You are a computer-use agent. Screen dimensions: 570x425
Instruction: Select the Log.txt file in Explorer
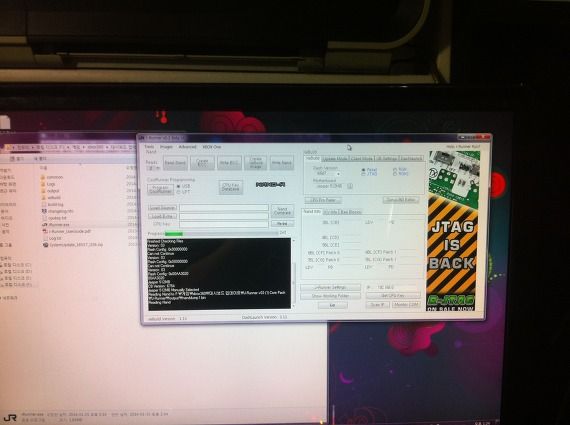point(52,238)
